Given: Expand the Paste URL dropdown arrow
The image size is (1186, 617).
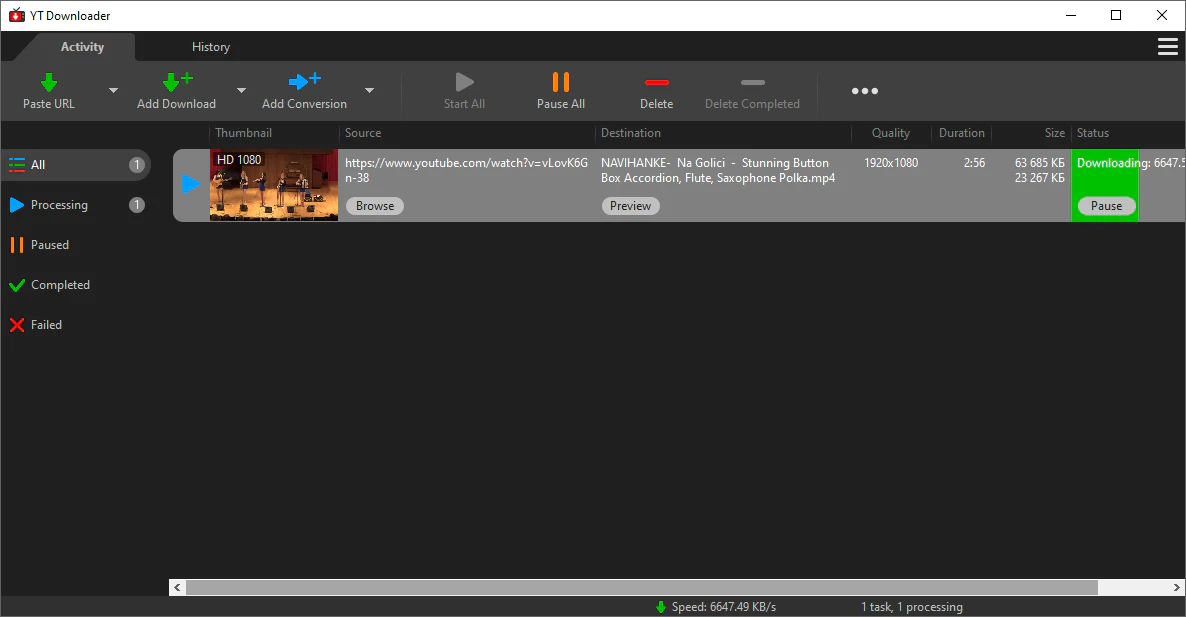Looking at the screenshot, I should pyautogui.click(x=113, y=91).
